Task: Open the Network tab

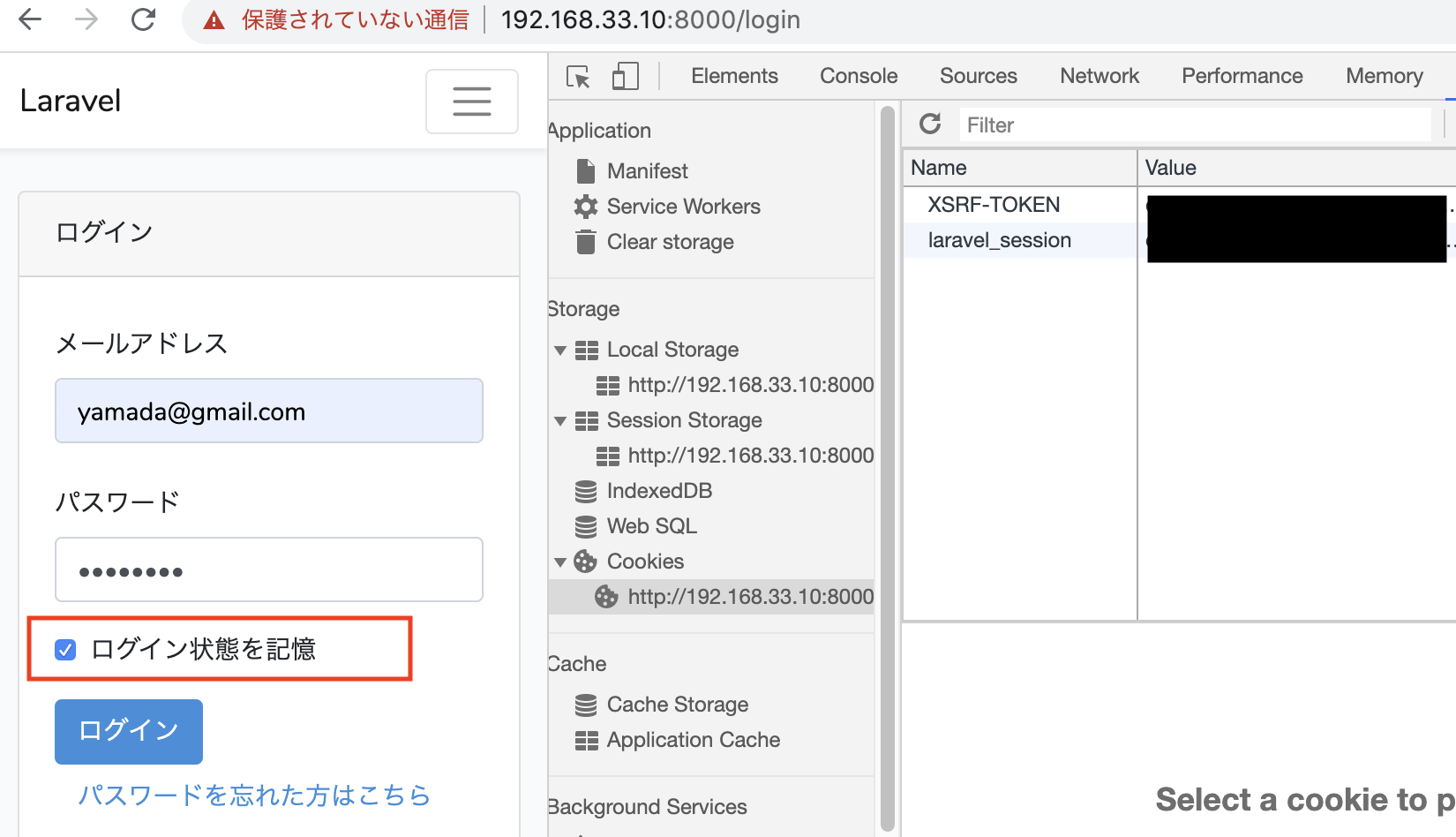Action: (1099, 76)
